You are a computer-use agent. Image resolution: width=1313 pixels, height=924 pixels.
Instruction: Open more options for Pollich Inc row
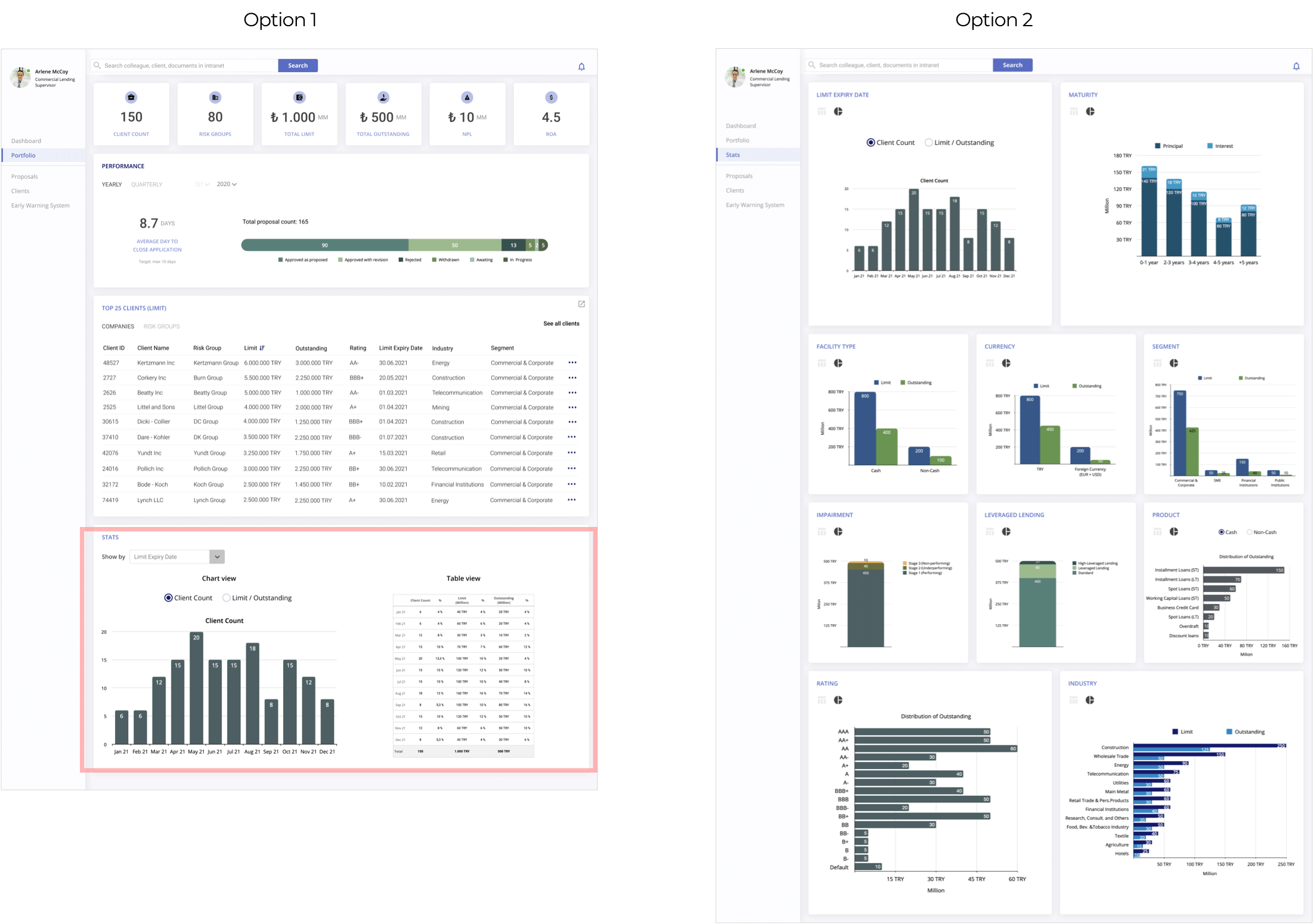click(572, 469)
